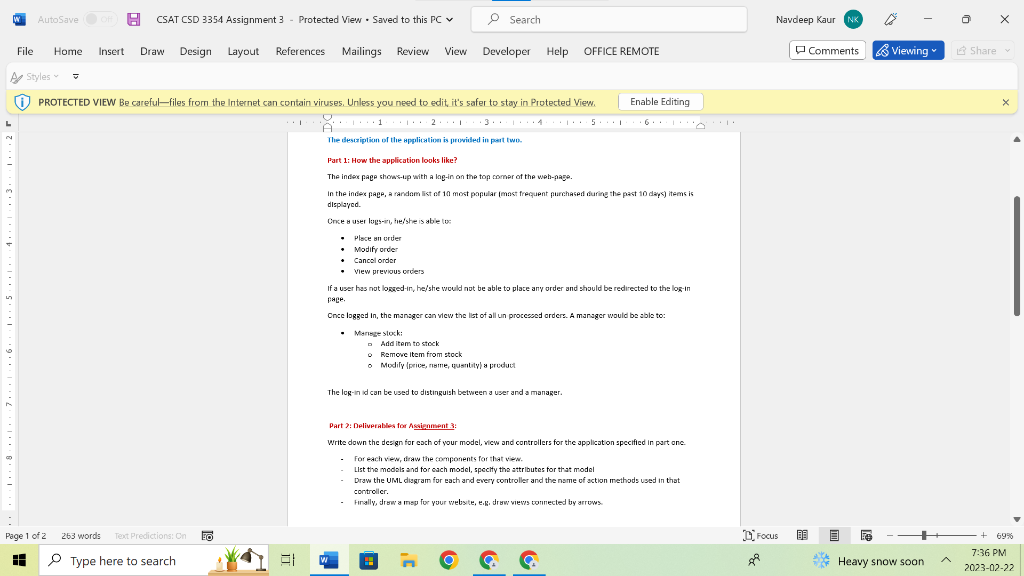The width and height of the screenshot is (1024, 576).
Task: Toggle the AutoSave switch
Action: click(x=100, y=20)
